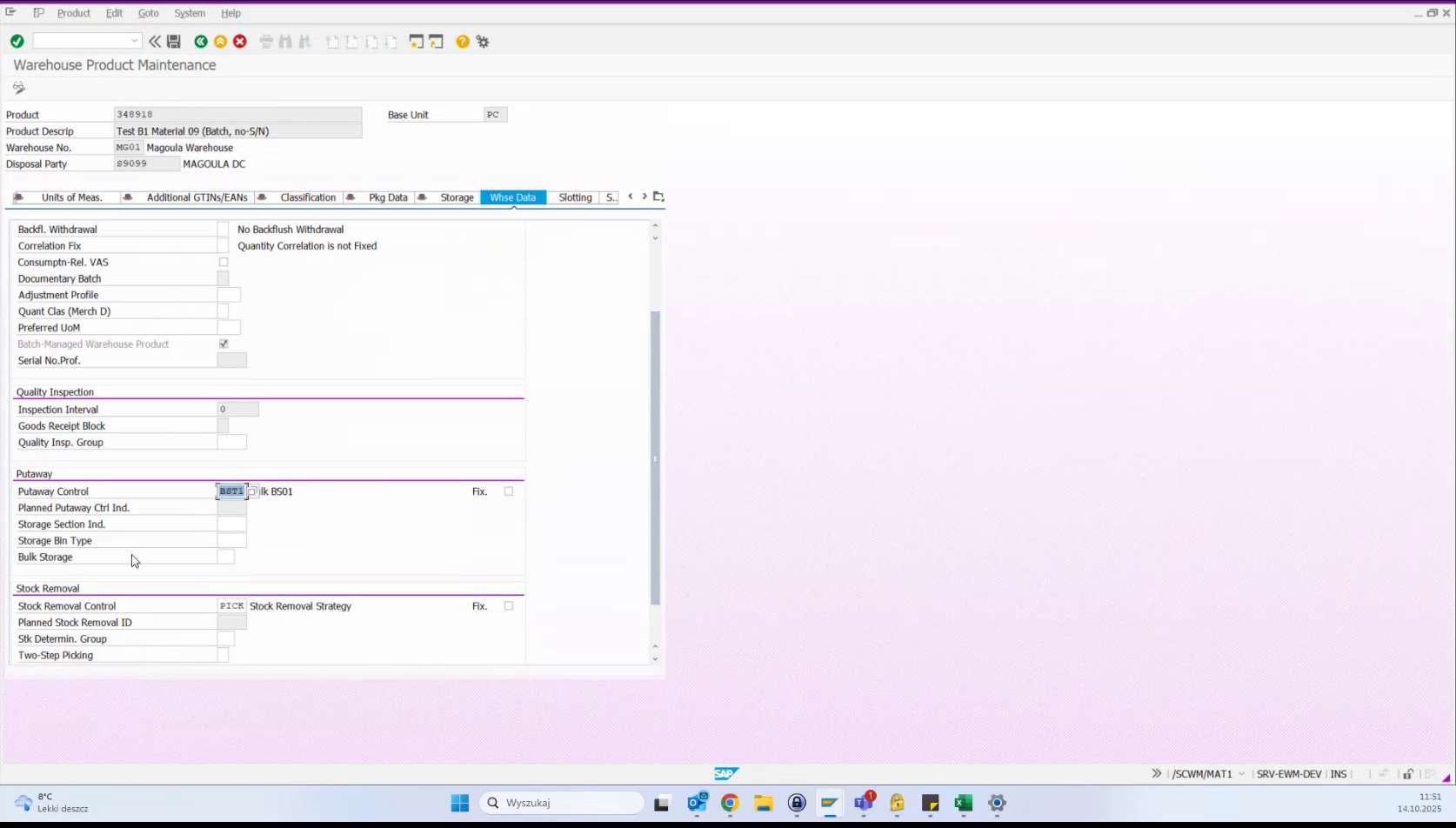Check the Fix. box beside Stock Removal Strategy
Screen dimensions: 1456x828
(x=509, y=606)
